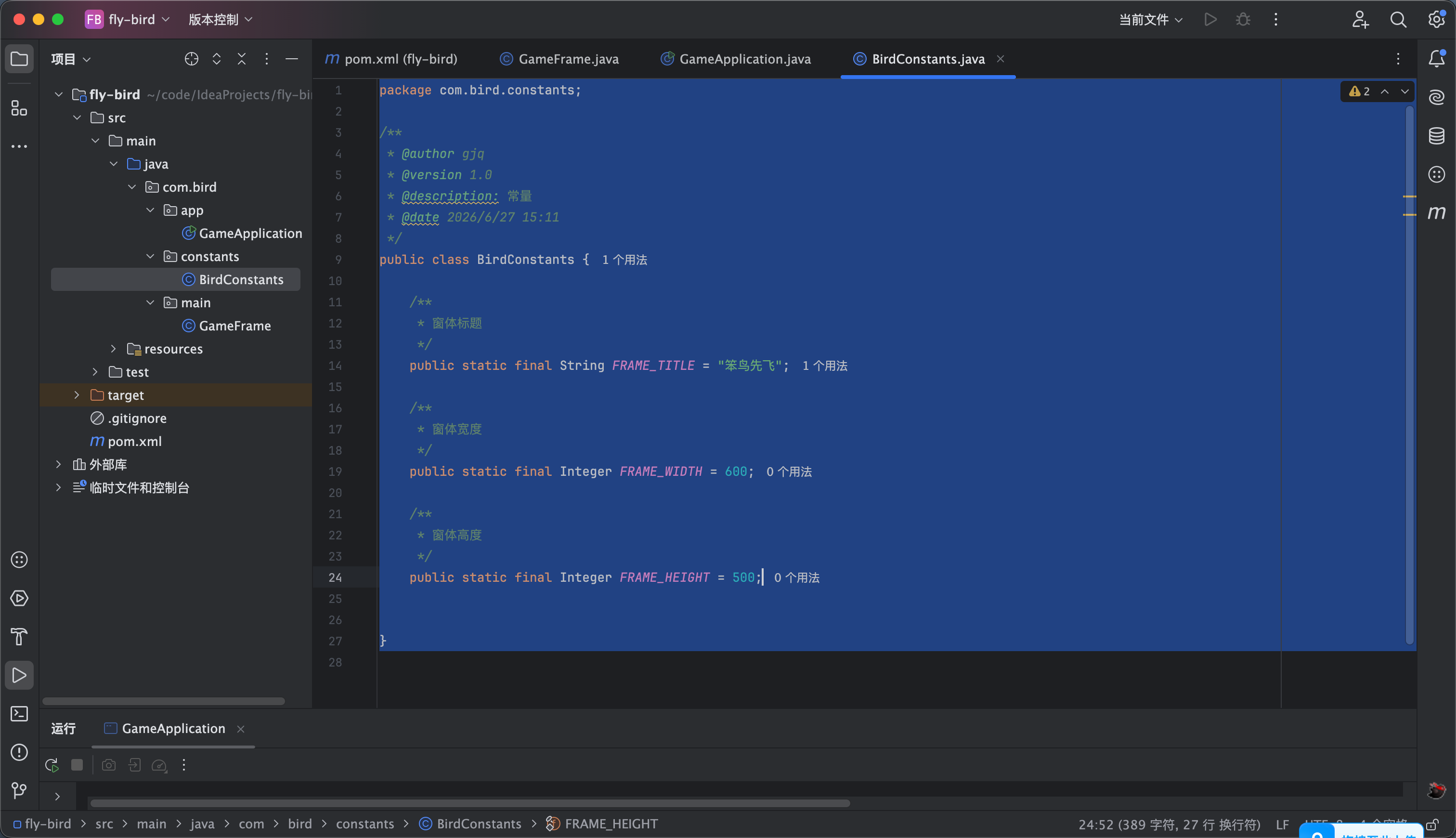Screen dimensions: 1456x838
Task: Capture thread dump camera icon
Action: 109,765
